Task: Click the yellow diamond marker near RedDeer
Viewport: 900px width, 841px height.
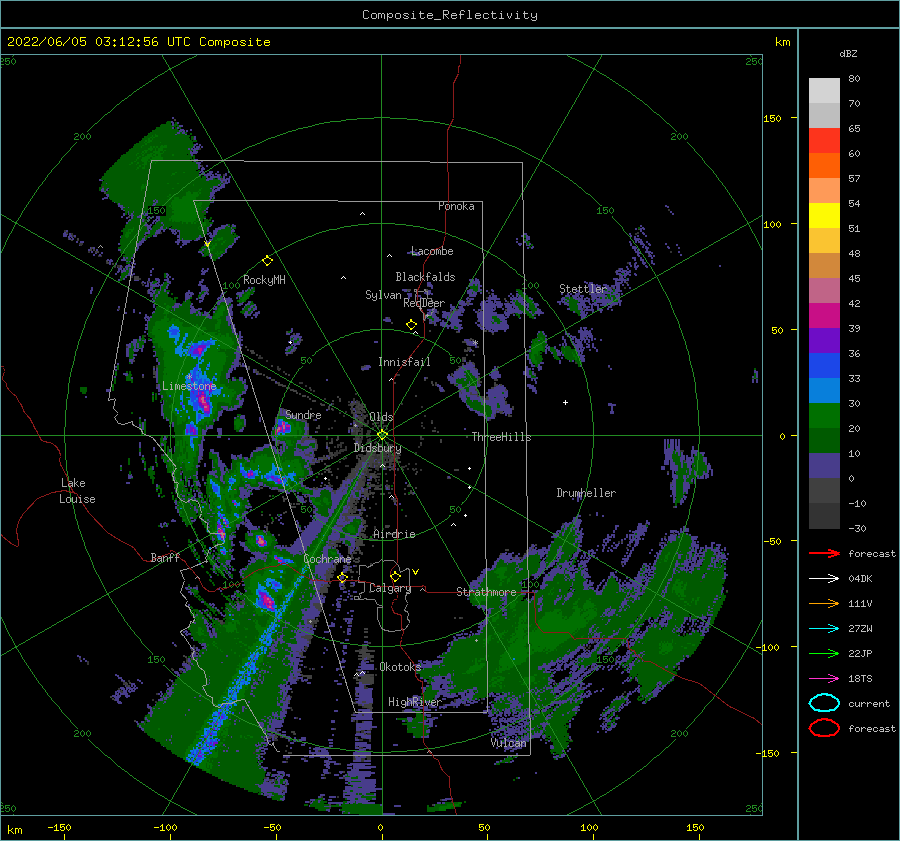Action: 412,325
